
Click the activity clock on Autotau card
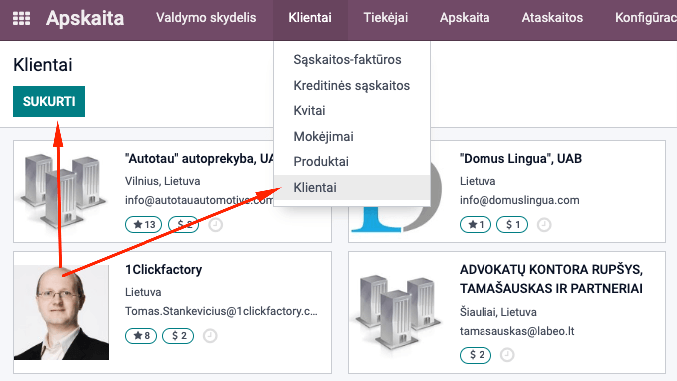click(215, 225)
